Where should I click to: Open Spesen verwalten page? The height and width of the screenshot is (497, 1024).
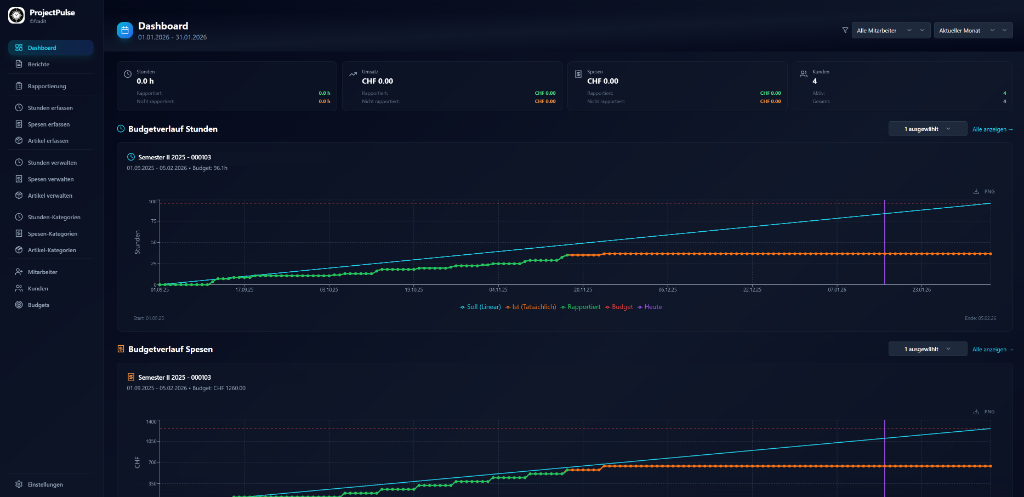[50, 179]
